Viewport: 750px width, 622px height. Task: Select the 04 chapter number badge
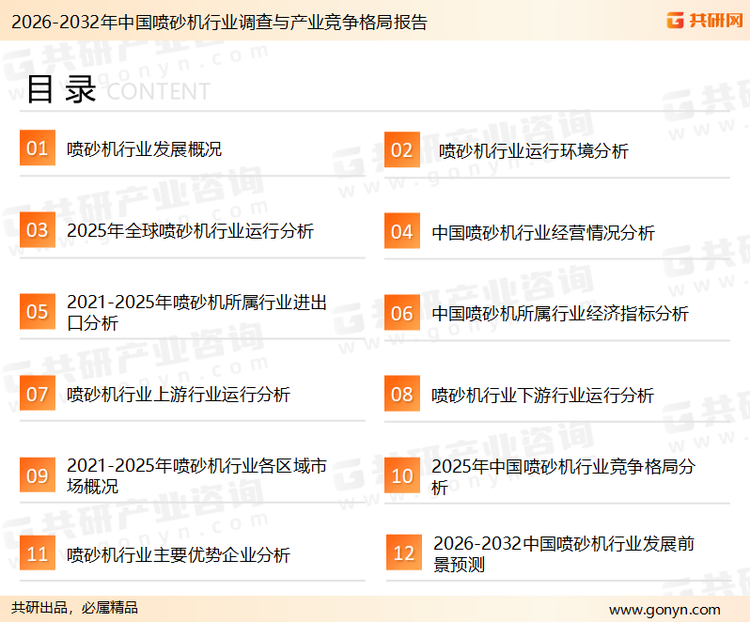tap(401, 232)
